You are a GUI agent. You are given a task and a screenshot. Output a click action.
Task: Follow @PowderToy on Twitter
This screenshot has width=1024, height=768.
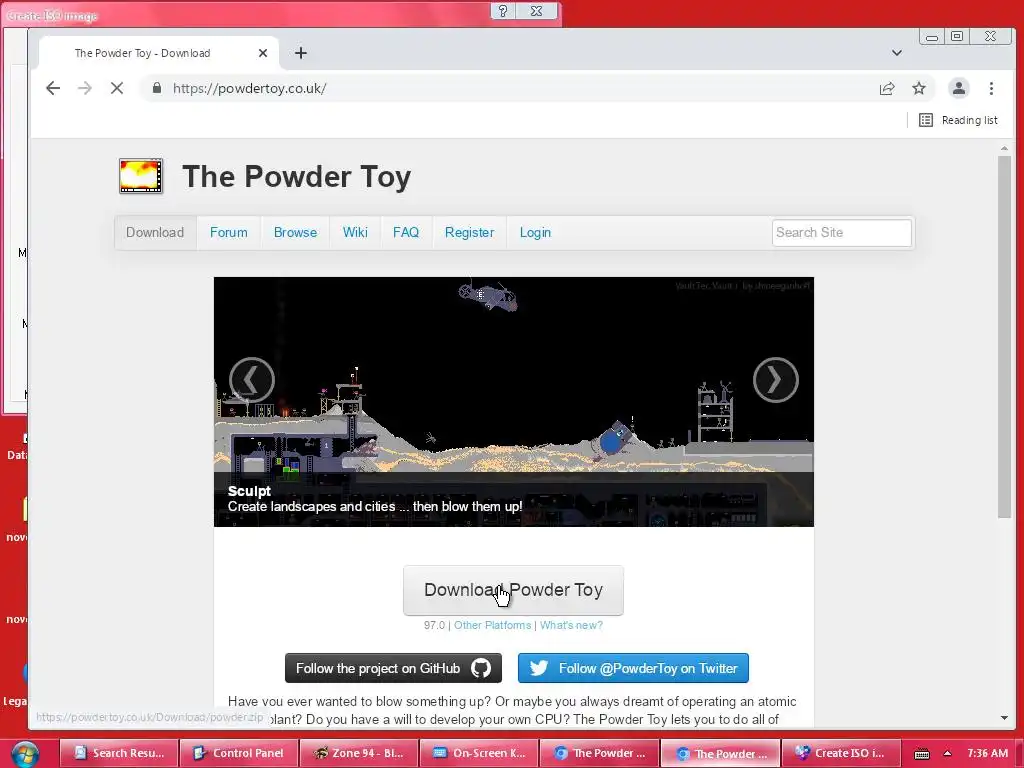(x=633, y=668)
